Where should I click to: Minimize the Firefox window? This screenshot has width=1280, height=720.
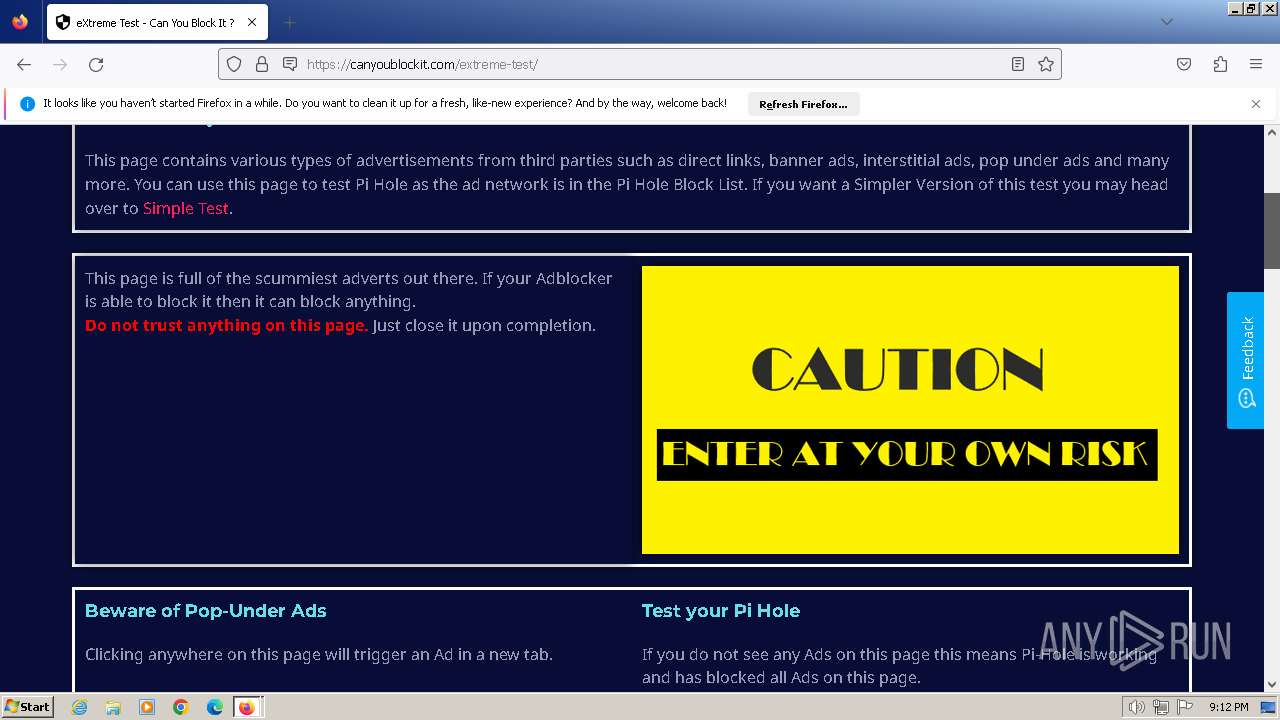[x=1236, y=8]
